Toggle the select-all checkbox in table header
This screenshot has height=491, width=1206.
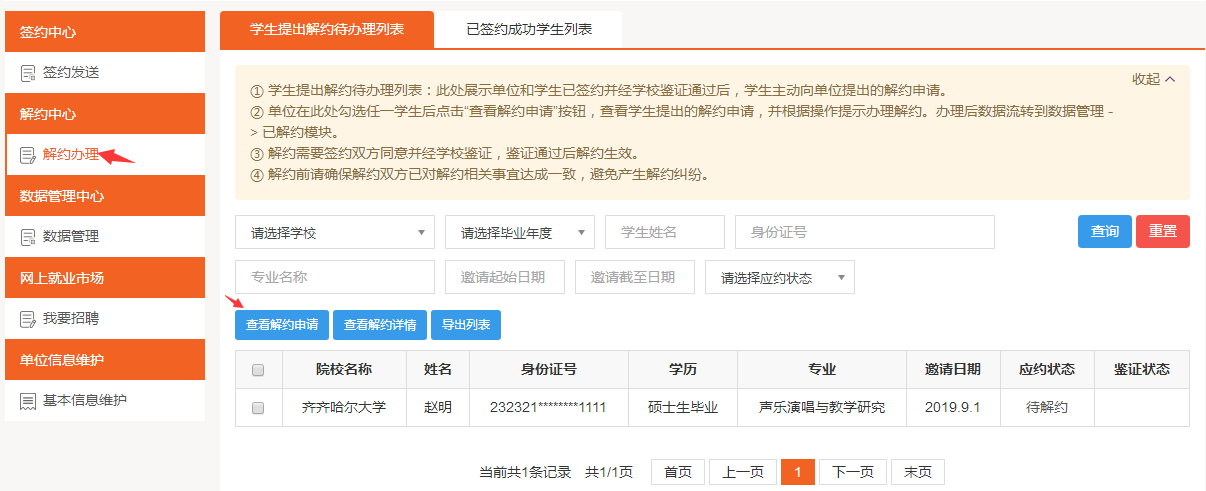[x=258, y=370]
